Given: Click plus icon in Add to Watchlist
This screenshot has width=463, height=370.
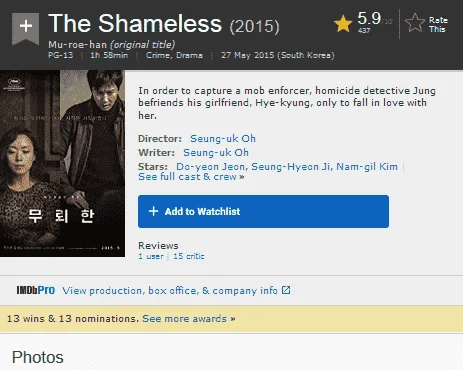Looking at the screenshot, I should pyautogui.click(x=153, y=211).
